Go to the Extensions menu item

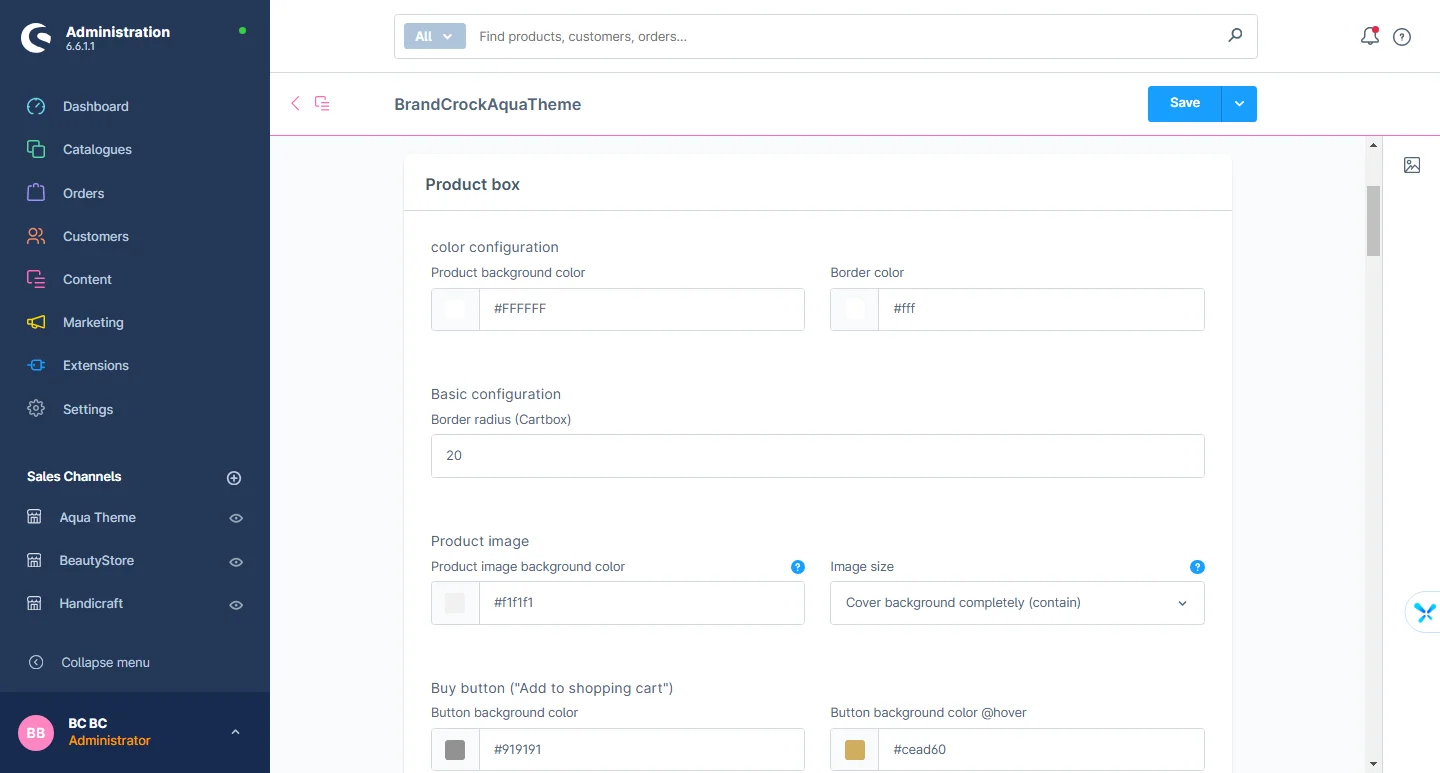[x=95, y=365]
